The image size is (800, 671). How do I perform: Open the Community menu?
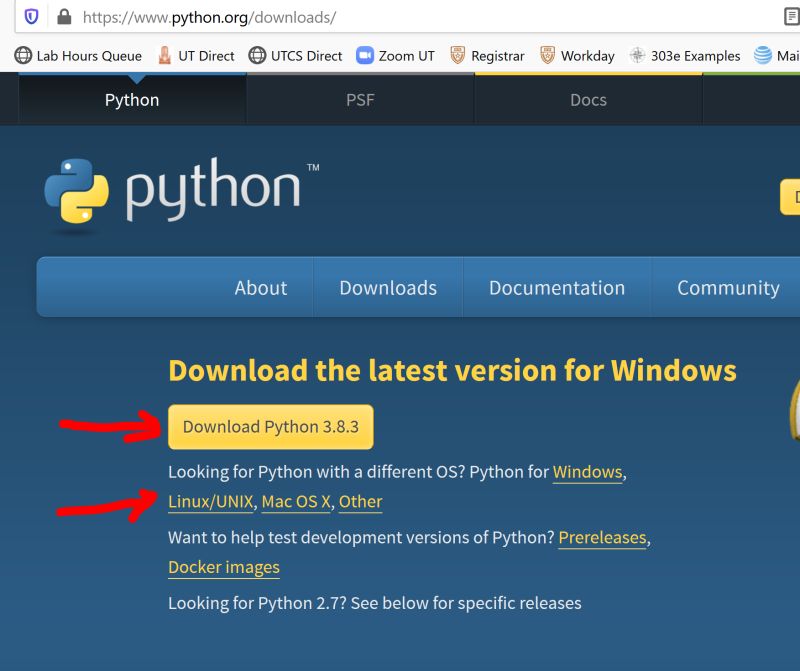[x=727, y=287]
